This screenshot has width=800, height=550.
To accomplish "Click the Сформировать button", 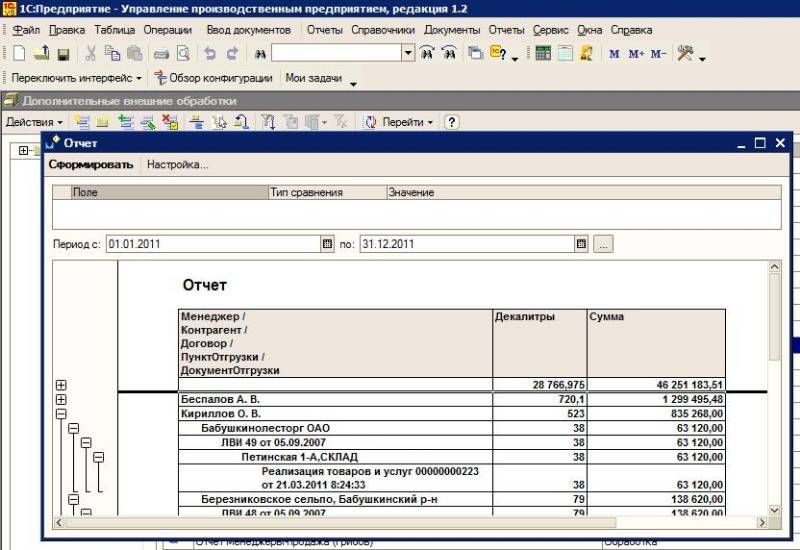I will click(91, 165).
